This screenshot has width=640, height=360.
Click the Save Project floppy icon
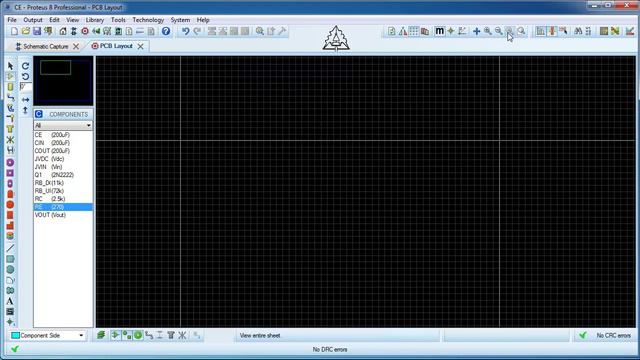[37, 31]
